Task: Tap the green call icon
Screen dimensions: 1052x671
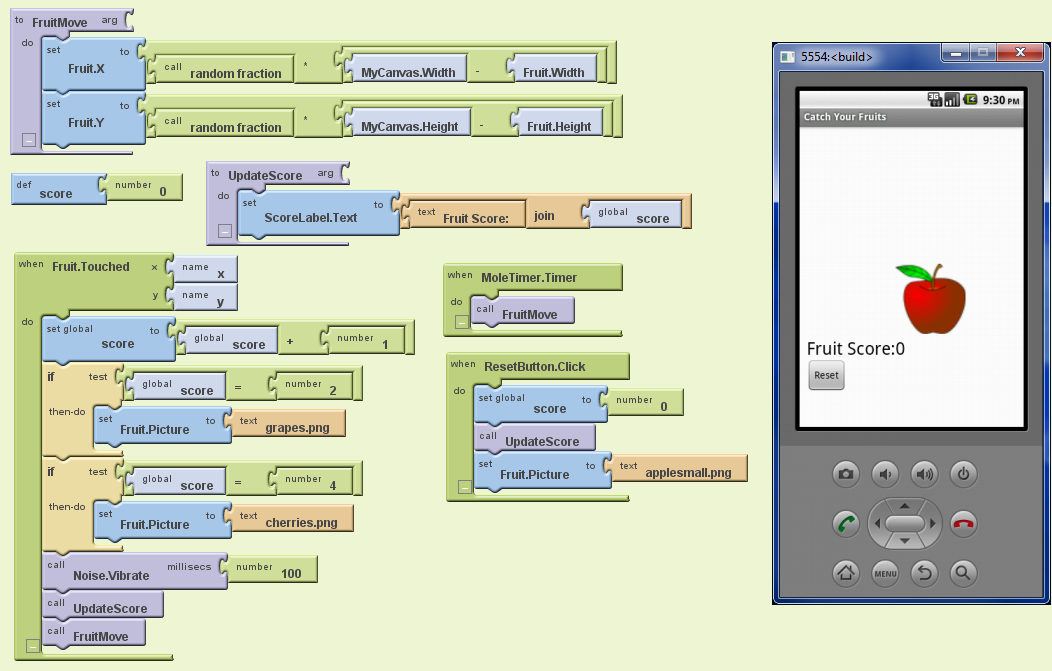Action: click(x=846, y=524)
